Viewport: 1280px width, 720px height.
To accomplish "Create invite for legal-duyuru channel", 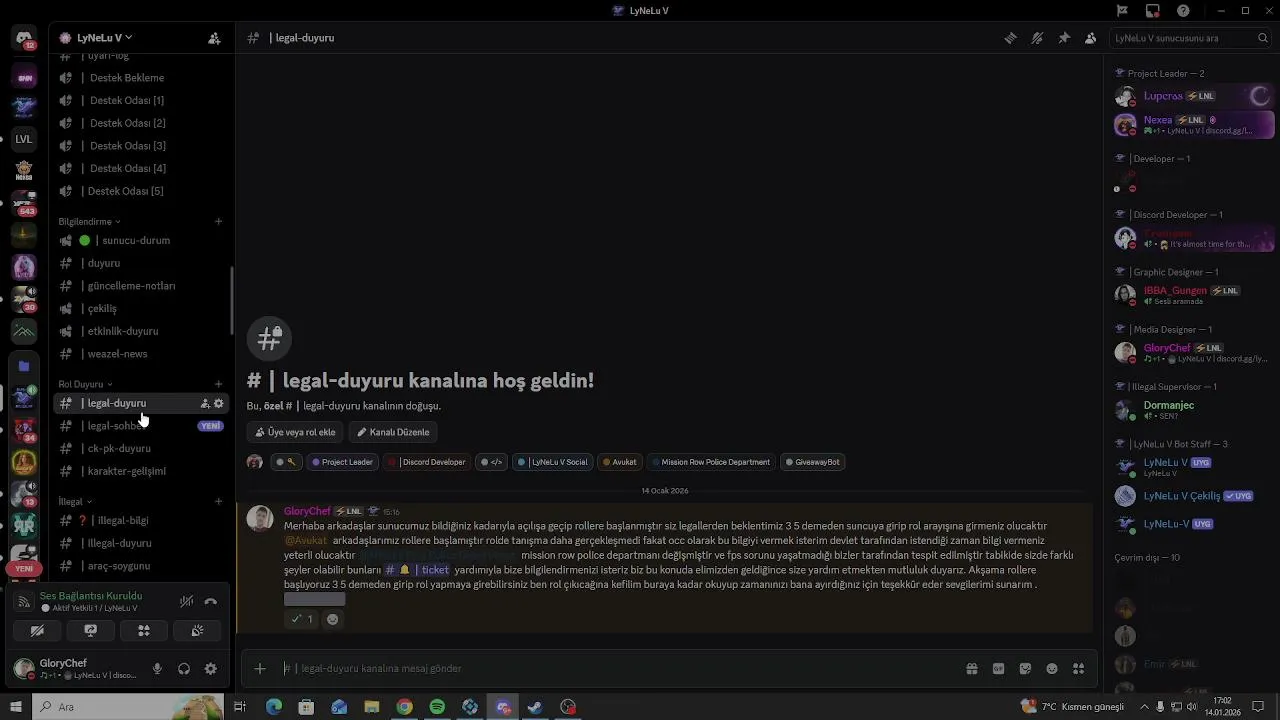I will point(205,404).
